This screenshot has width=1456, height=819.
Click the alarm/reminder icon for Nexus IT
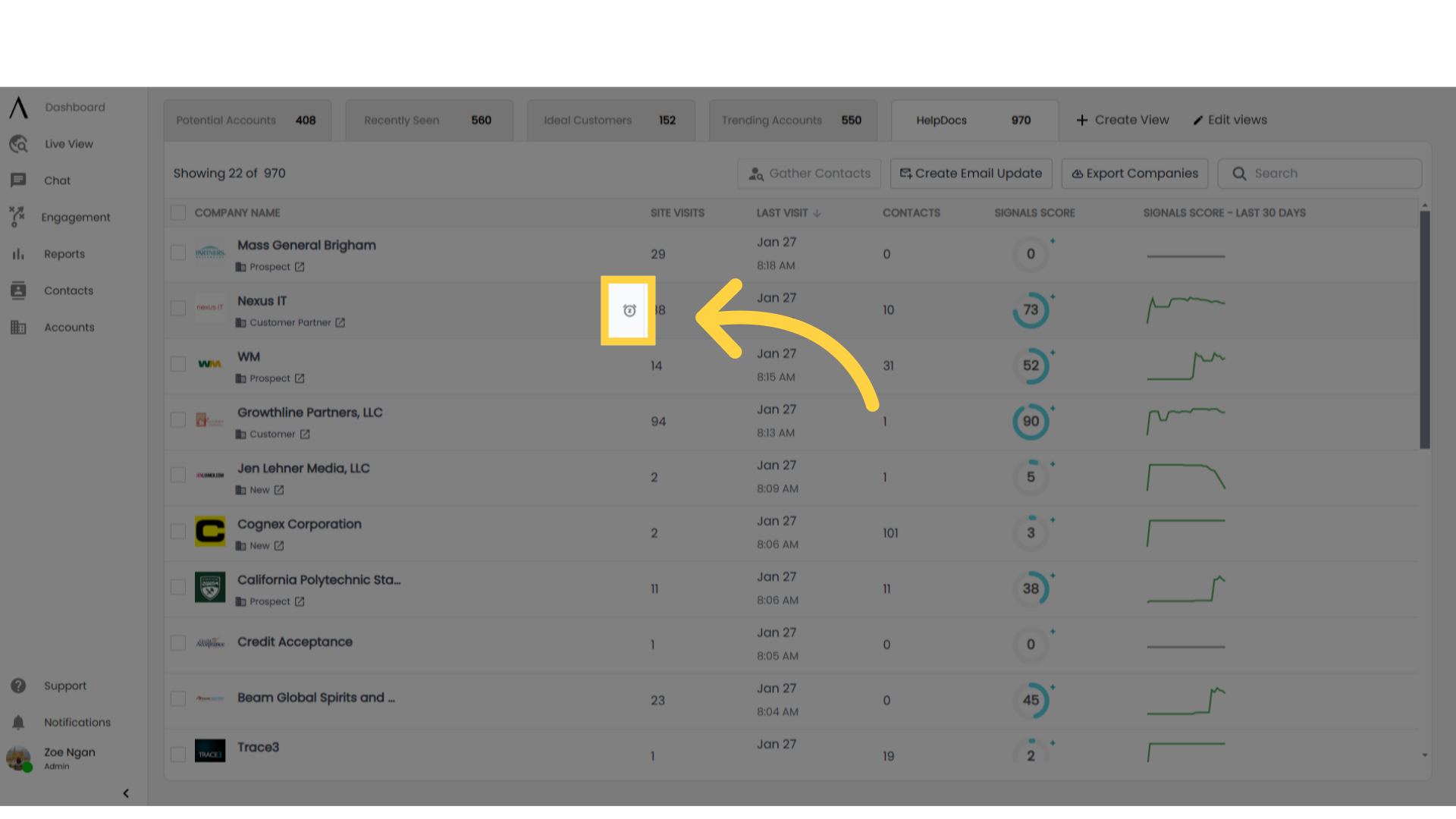[x=627, y=310]
